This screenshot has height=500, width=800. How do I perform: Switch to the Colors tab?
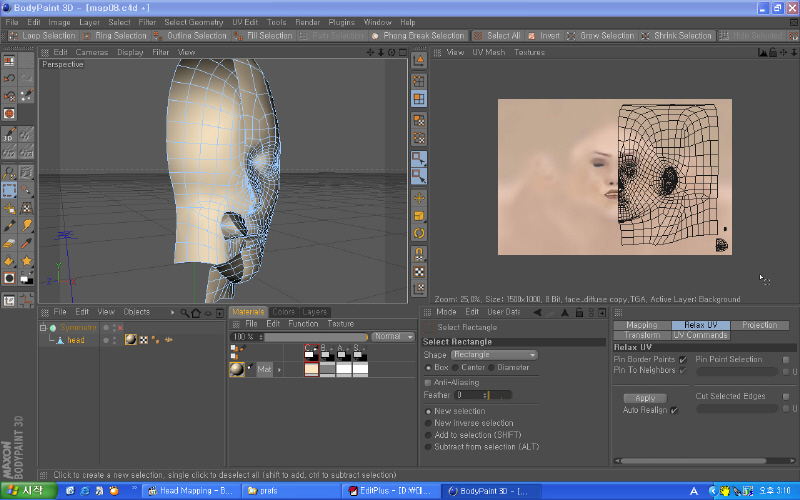pyautogui.click(x=284, y=312)
